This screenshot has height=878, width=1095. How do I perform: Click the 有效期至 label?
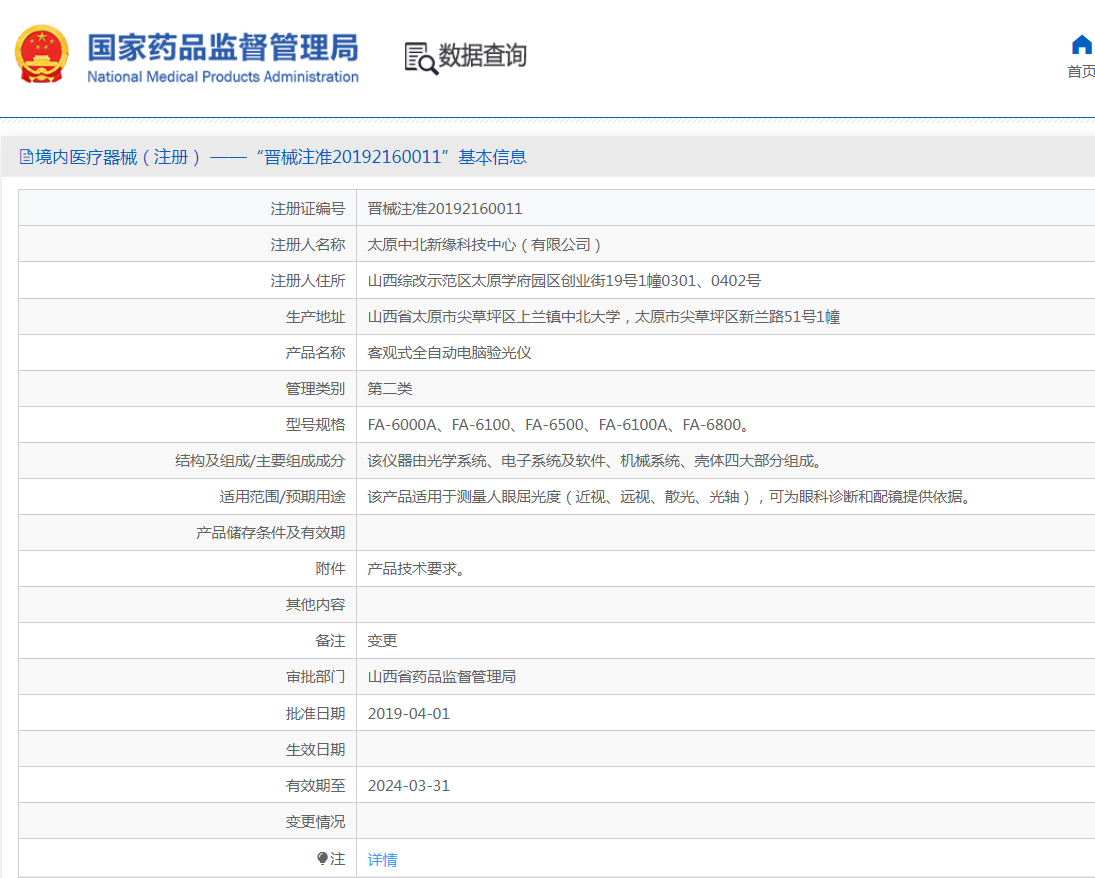tap(315, 786)
